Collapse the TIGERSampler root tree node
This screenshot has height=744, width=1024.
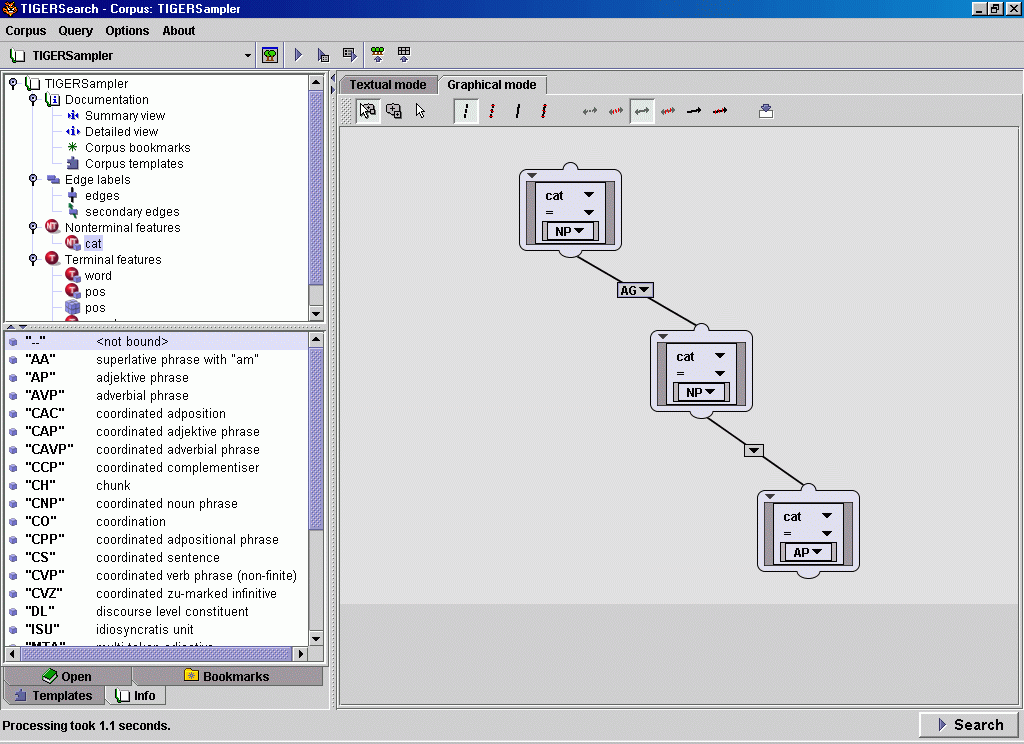pyautogui.click(x=13, y=84)
